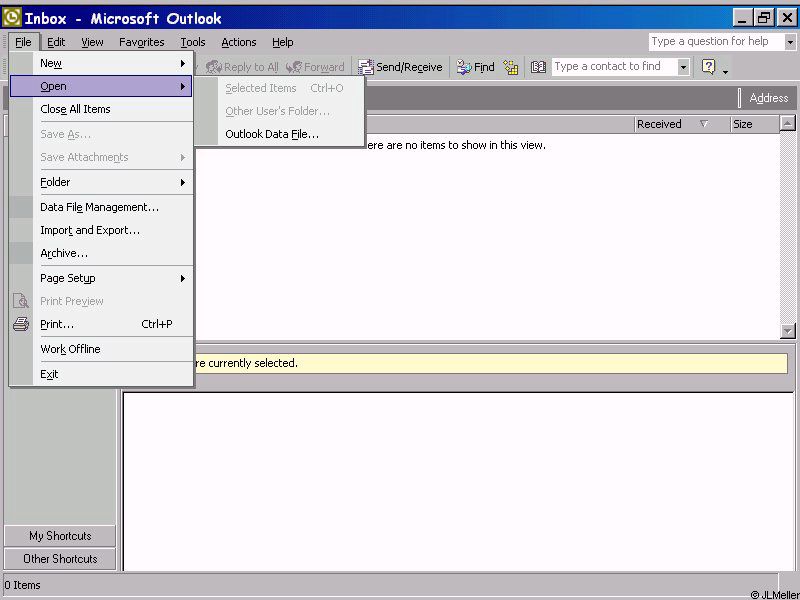Screen dimensions: 800x600
Task: Click the Other Shortcuts group button
Action: click(x=60, y=559)
